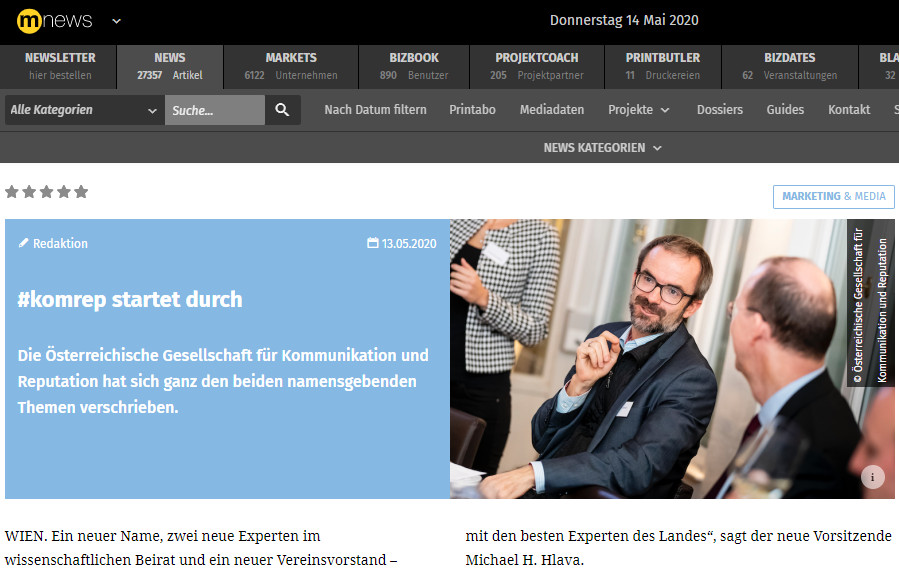Open the Mediadaten link
This screenshot has width=899, height=574.
(551, 110)
